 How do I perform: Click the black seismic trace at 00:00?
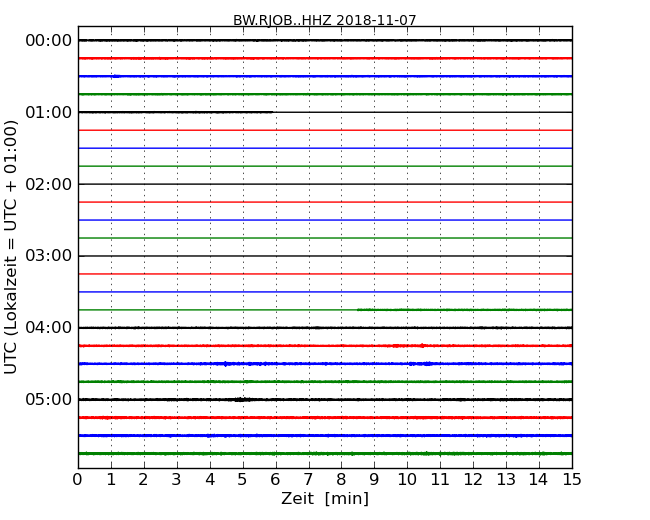click(x=325, y=40)
